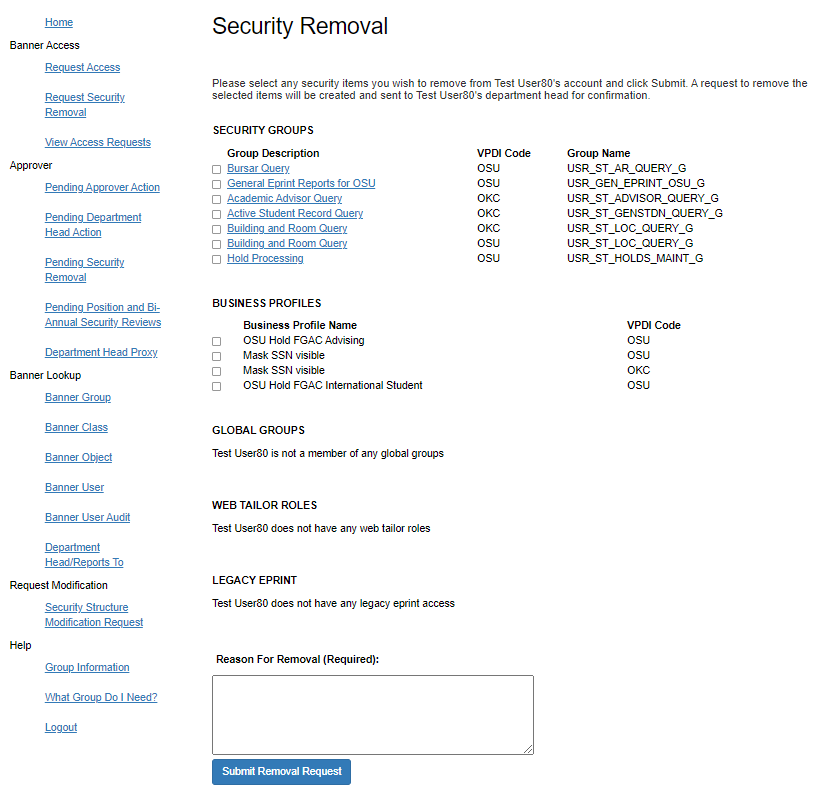Select the General Eprint Reports for OSU checkbox
The height and width of the screenshot is (792, 813).
(x=216, y=183)
